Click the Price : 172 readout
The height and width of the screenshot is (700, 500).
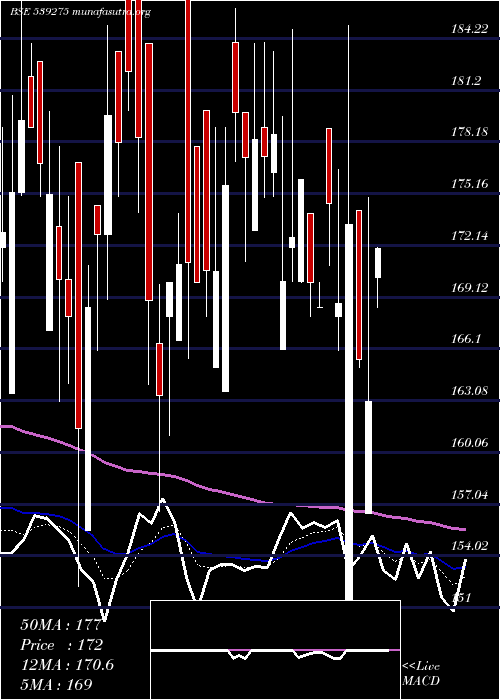[61, 645]
